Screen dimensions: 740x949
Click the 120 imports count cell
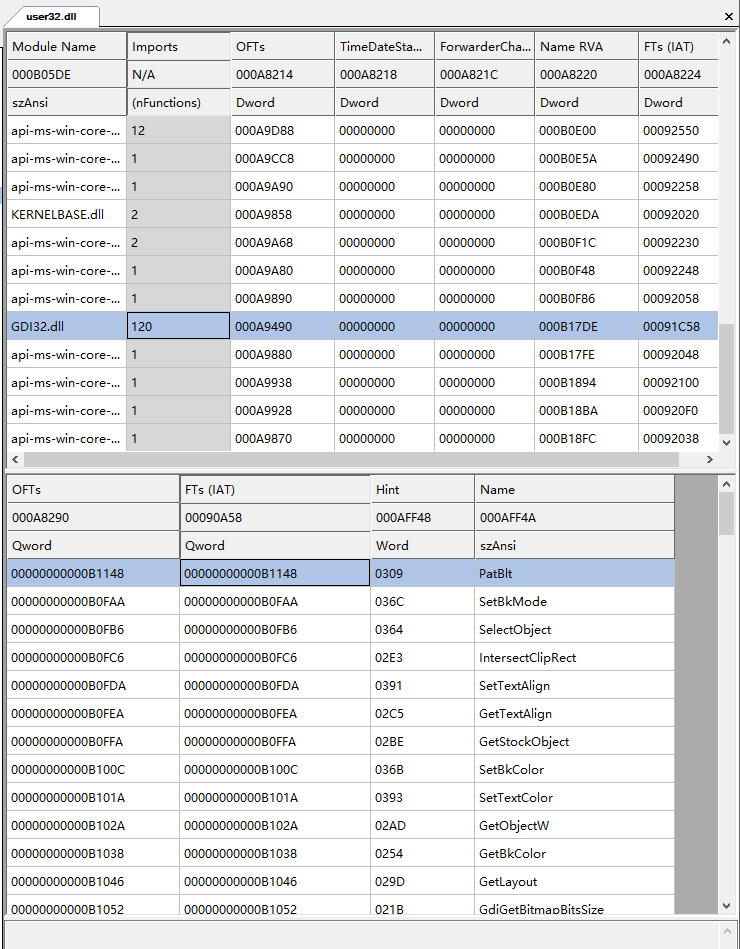178,326
